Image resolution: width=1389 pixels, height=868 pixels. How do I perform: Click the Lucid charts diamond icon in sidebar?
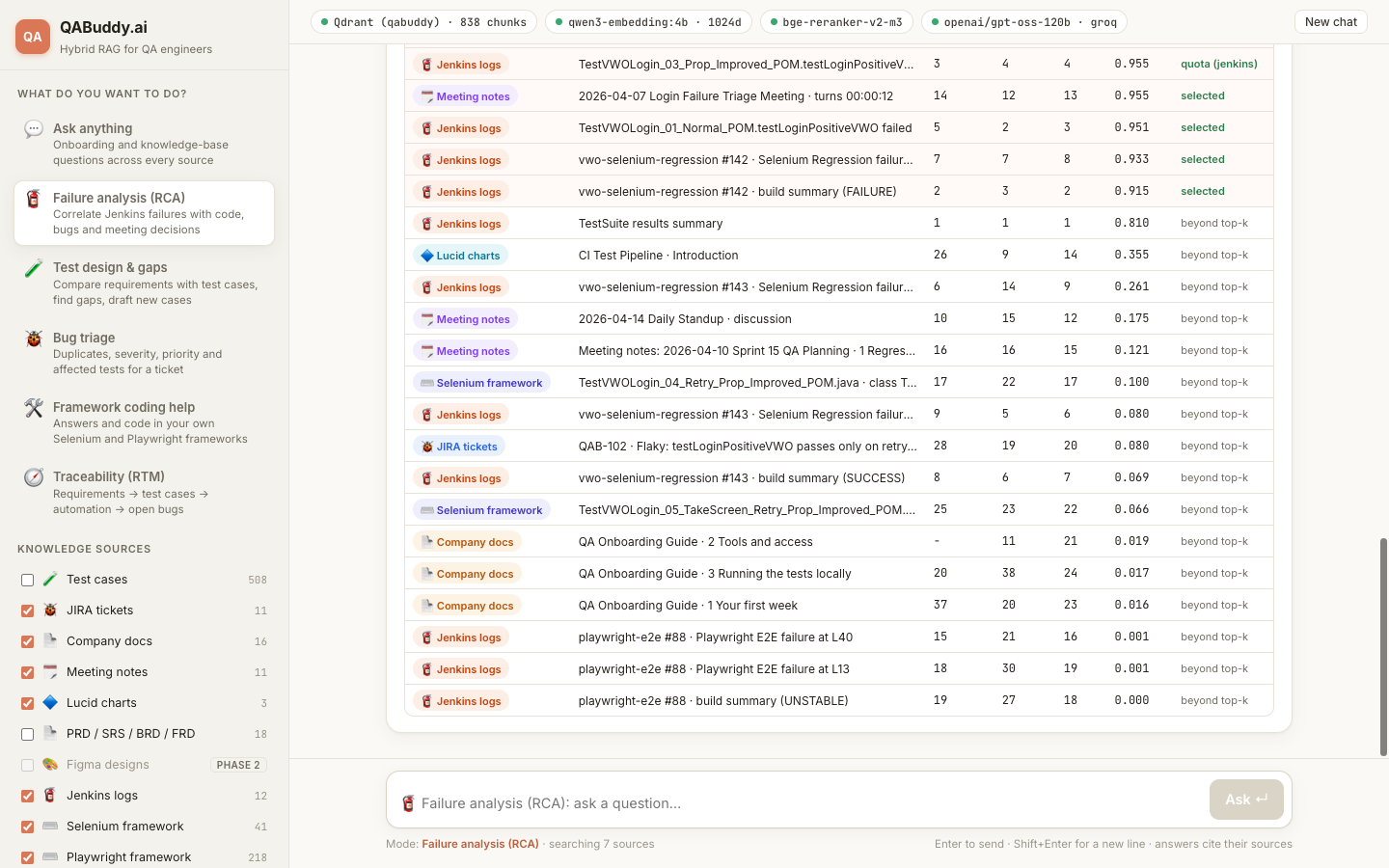point(50,703)
